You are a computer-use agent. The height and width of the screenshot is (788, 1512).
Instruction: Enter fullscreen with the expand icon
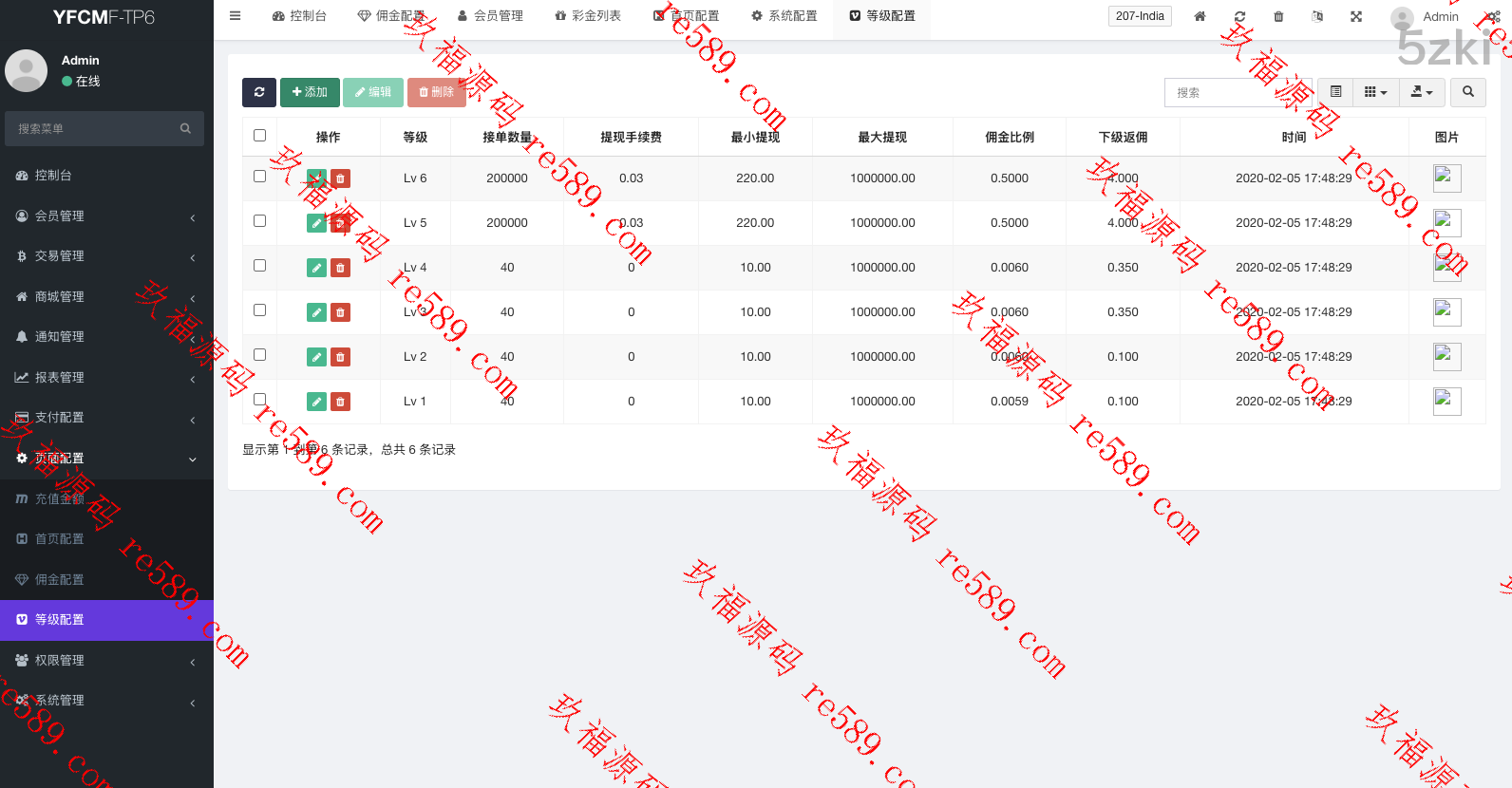coord(1356,16)
